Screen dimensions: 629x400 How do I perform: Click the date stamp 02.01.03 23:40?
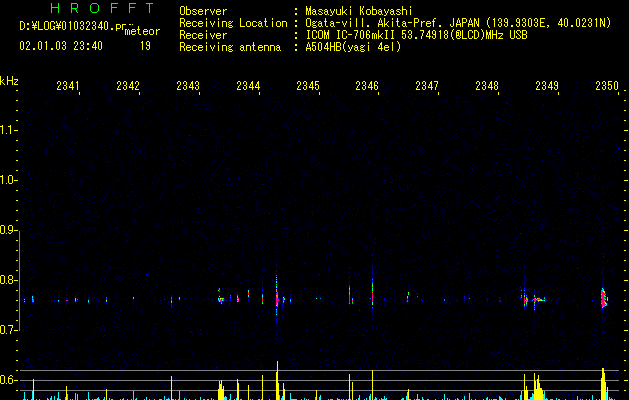61,46
